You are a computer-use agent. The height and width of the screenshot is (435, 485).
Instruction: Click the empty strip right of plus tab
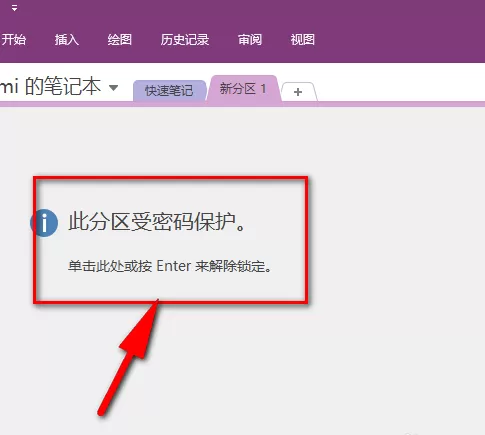point(400,87)
